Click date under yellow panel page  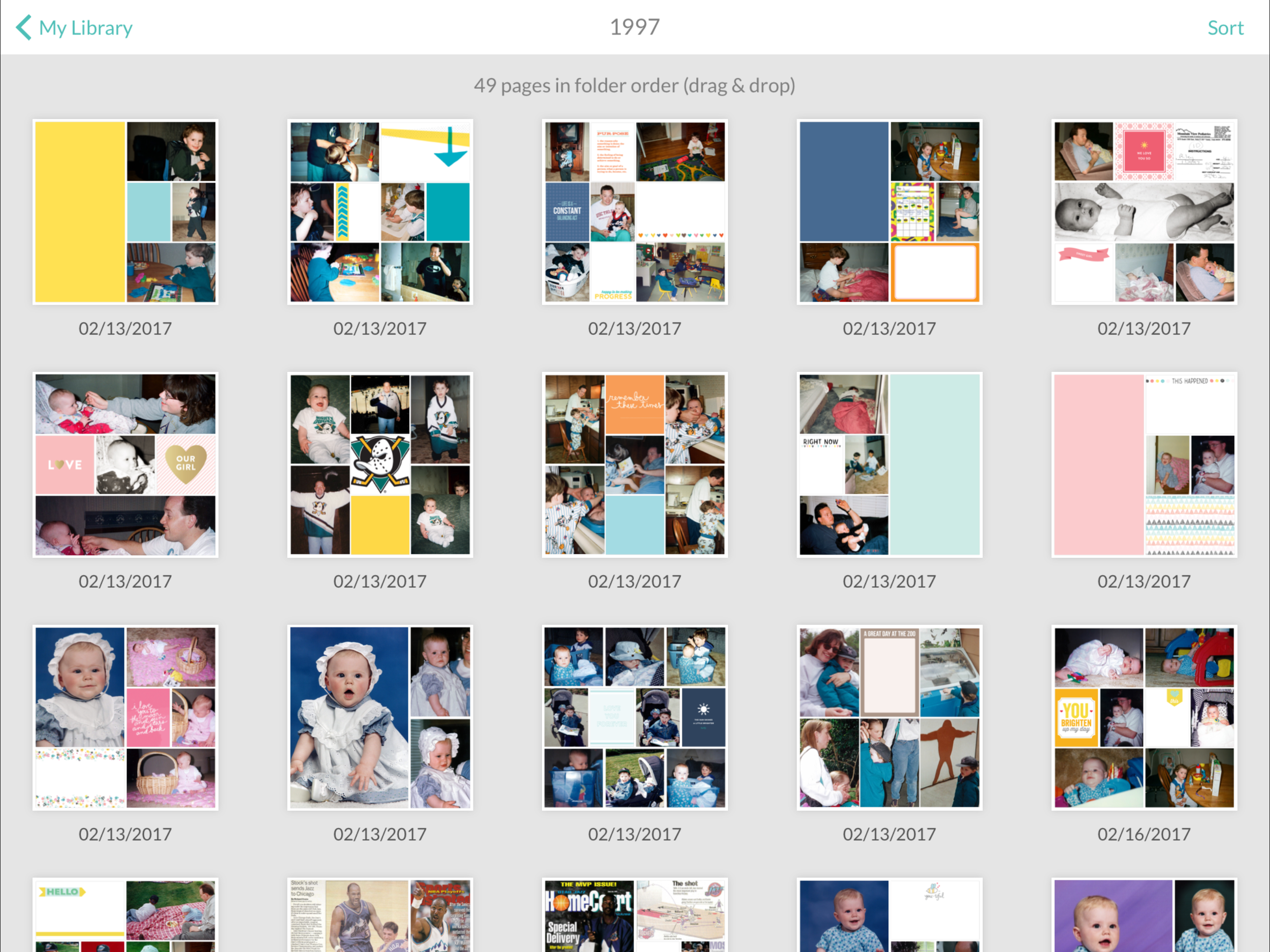point(125,329)
